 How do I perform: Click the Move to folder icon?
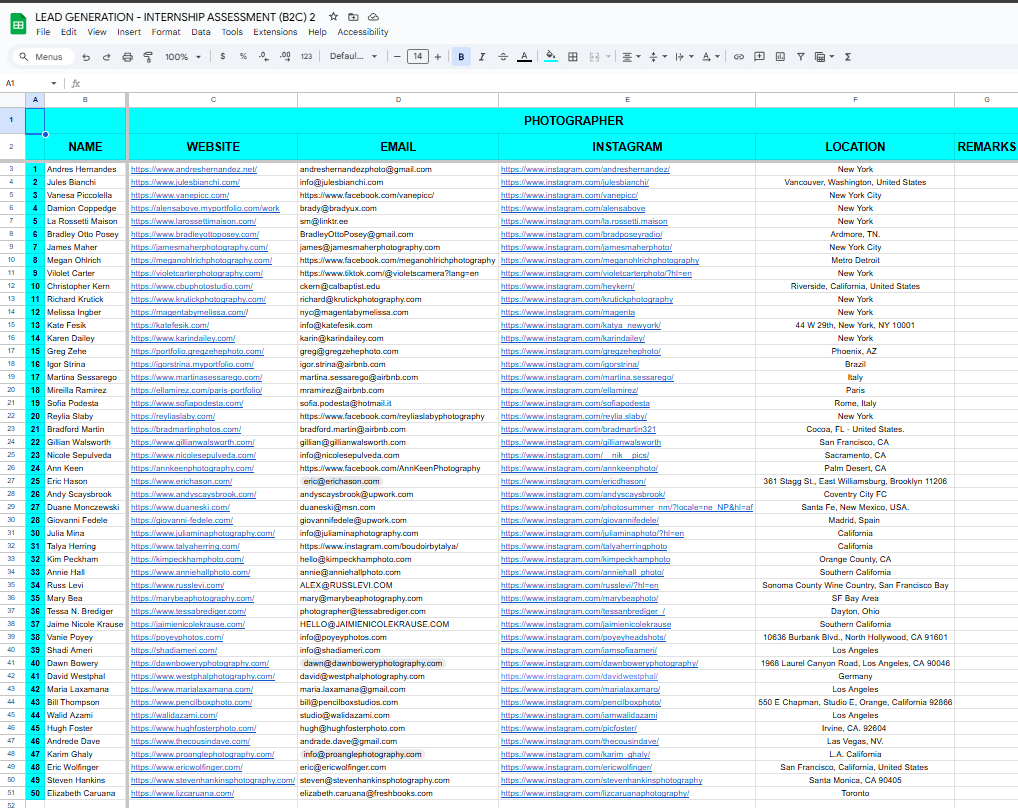click(x=353, y=17)
